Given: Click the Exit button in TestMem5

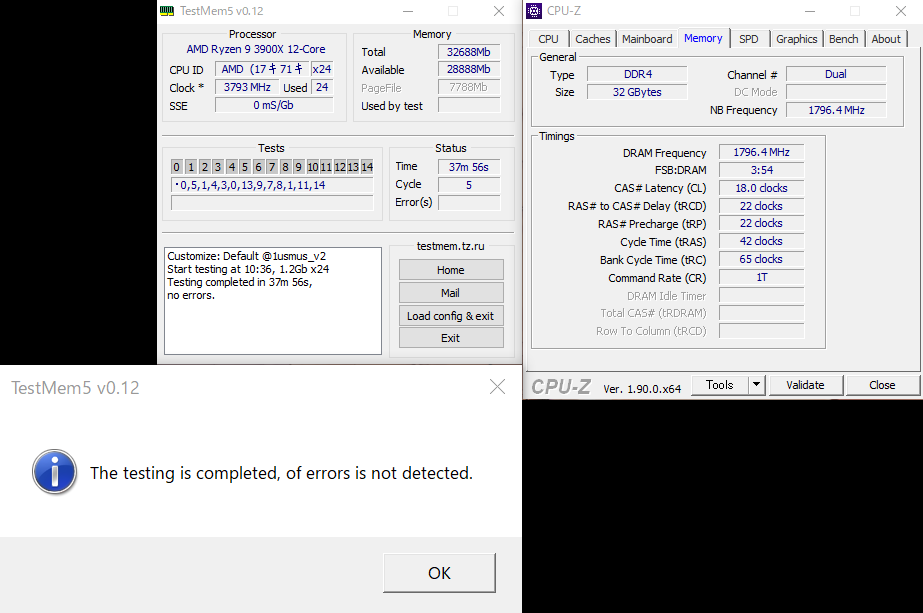Looking at the screenshot, I should (451, 338).
